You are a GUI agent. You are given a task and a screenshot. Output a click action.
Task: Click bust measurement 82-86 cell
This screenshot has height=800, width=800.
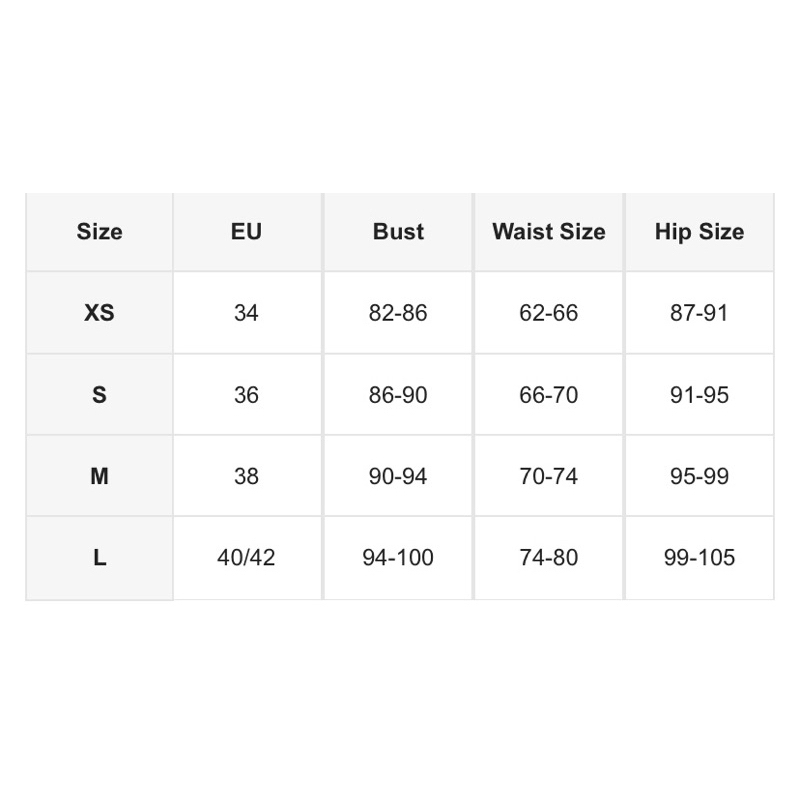(398, 313)
